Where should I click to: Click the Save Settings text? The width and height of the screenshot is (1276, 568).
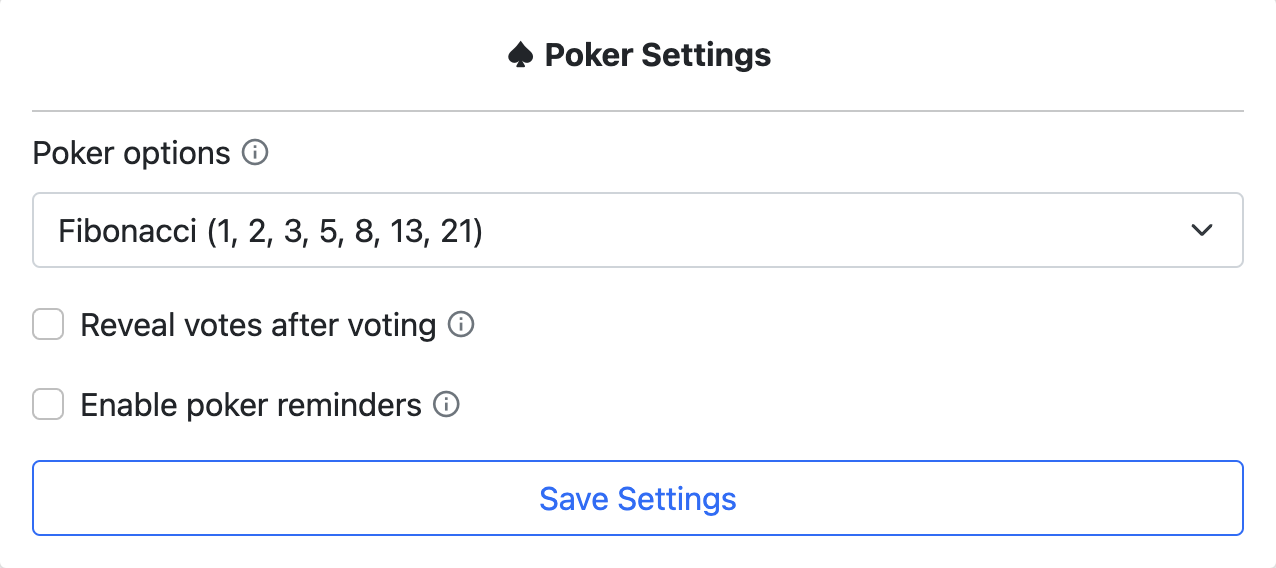[x=637, y=498]
